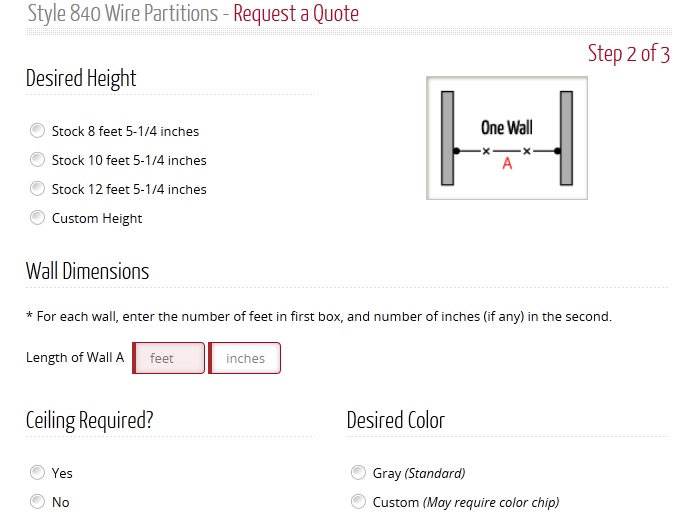
Task: Click the Step 2 of 3 indicator
Action: [629, 54]
